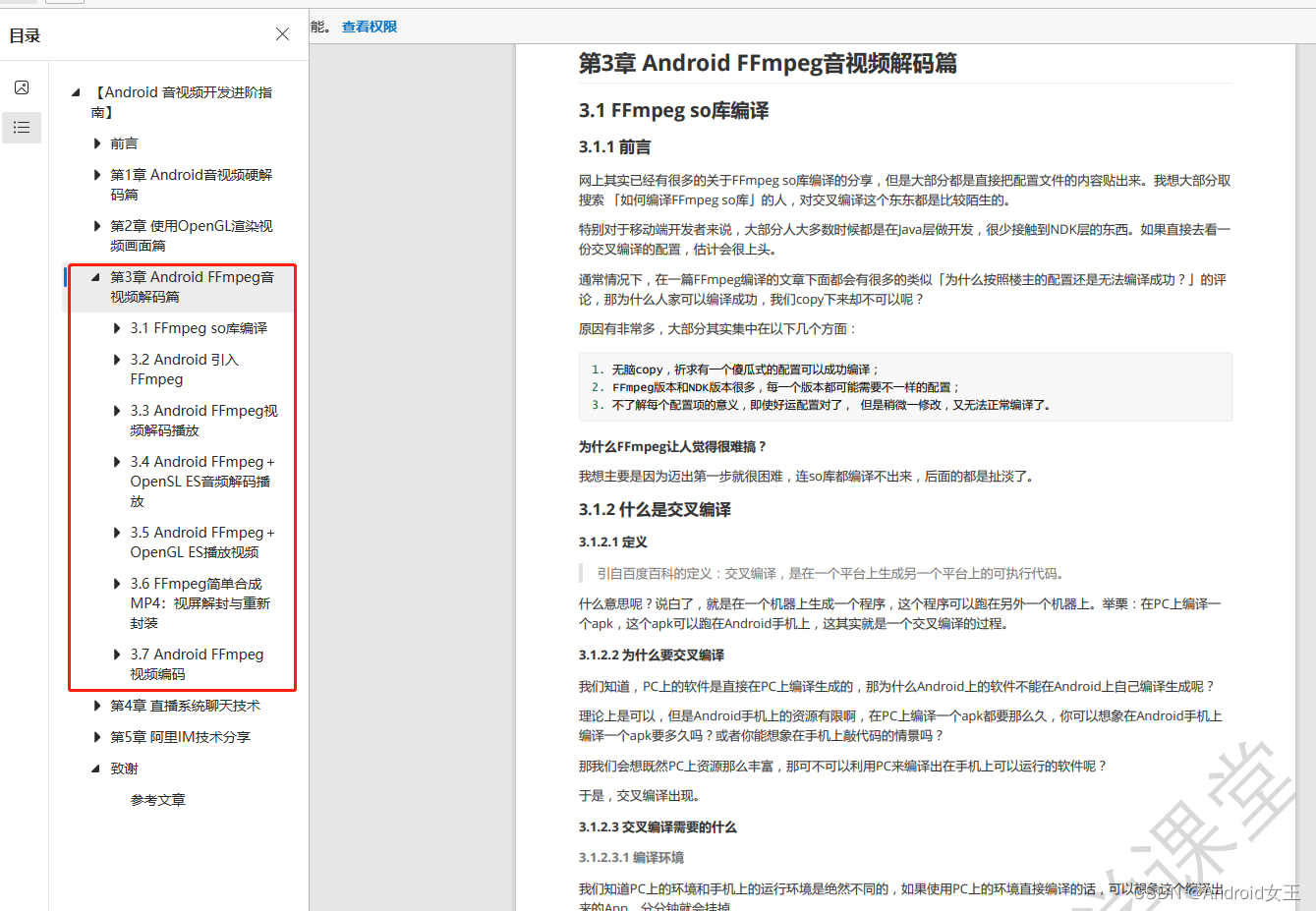Screen dimensions: 1316x911
Task: Expand 第2章 使用OpenGL渲染视频画面篇 arrow
Action: coord(97,226)
